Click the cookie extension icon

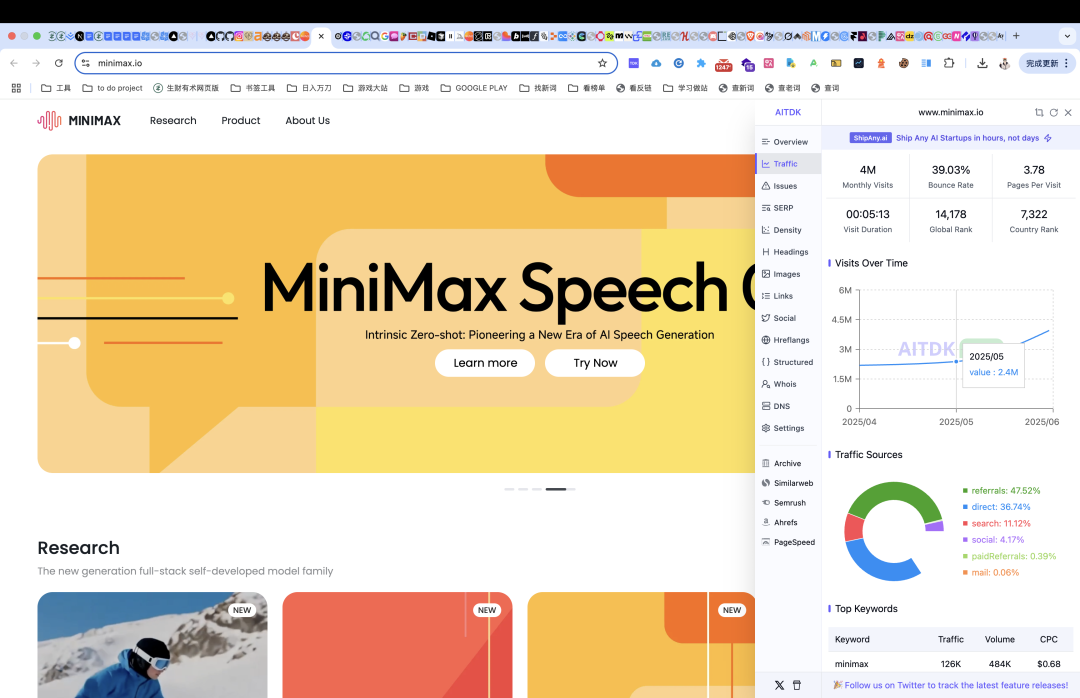point(903,63)
